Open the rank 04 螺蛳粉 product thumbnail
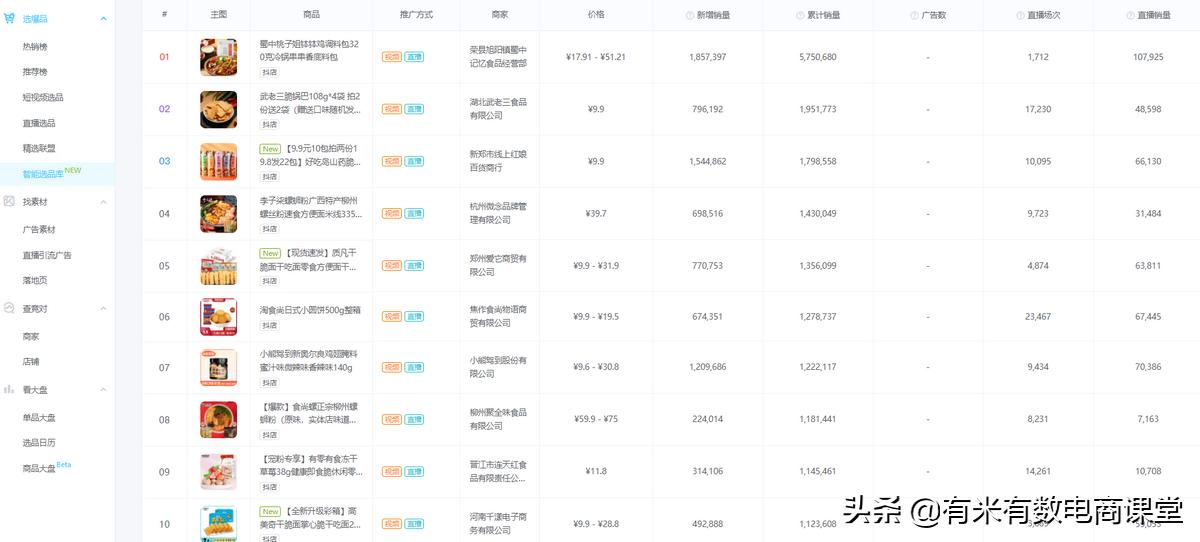The image size is (1200, 542). coord(219,214)
